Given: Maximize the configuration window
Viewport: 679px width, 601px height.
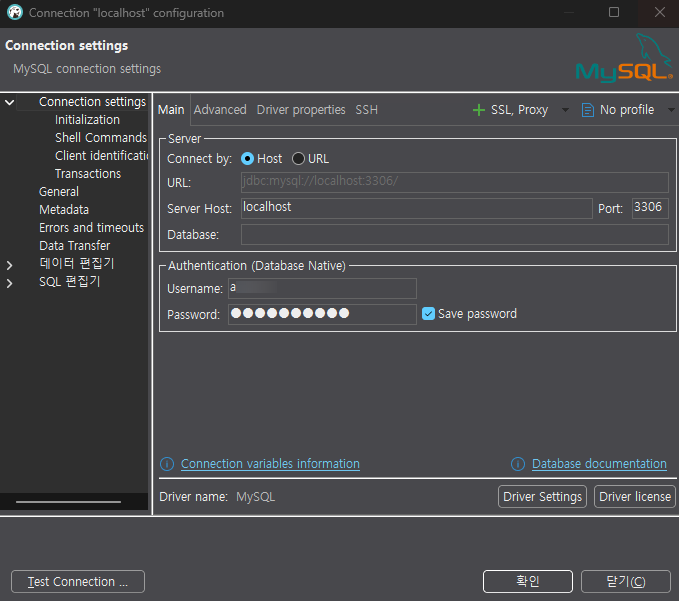Looking at the screenshot, I should 614,12.
